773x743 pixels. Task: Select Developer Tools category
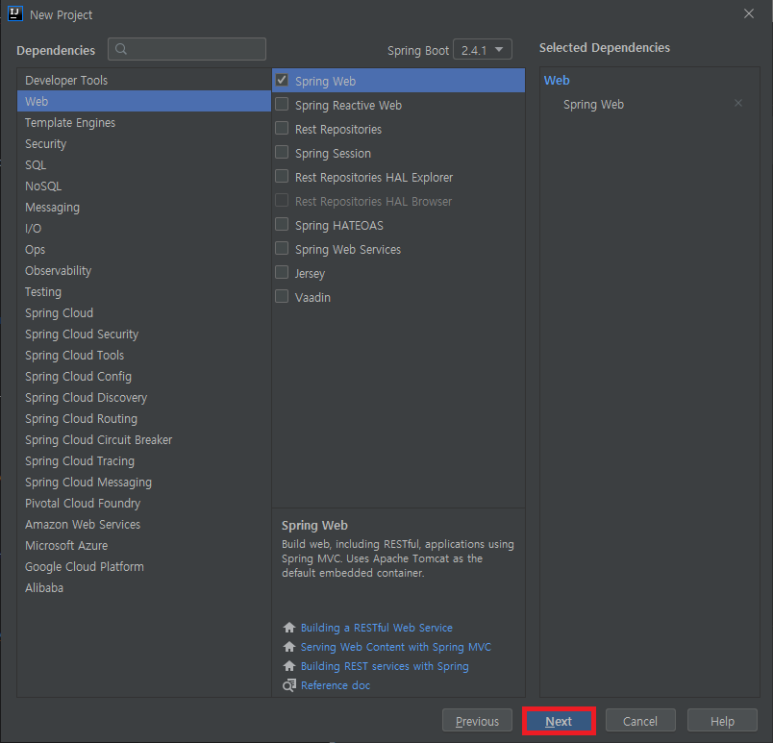[x=144, y=80]
